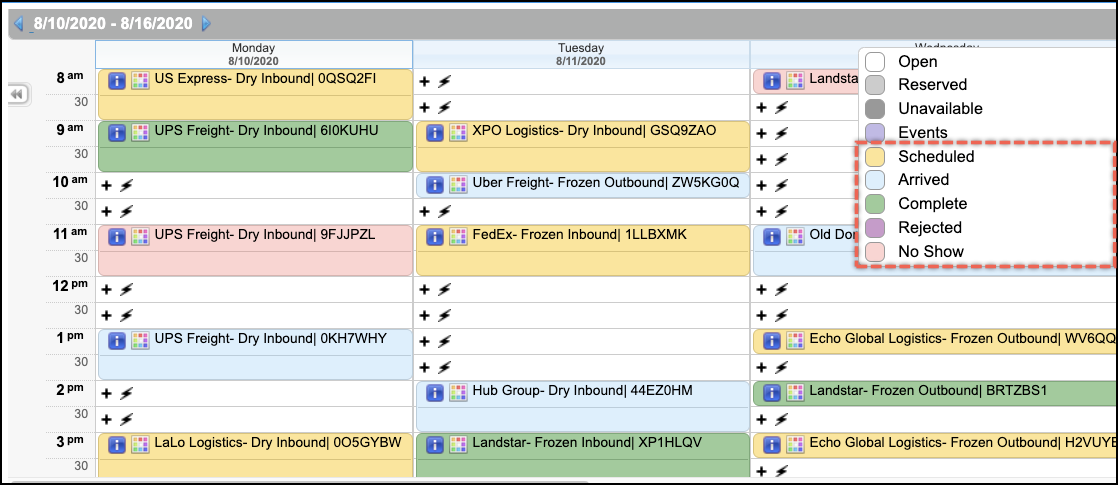
Task: Click No Show pink swatch in legend
Action: (875, 251)
